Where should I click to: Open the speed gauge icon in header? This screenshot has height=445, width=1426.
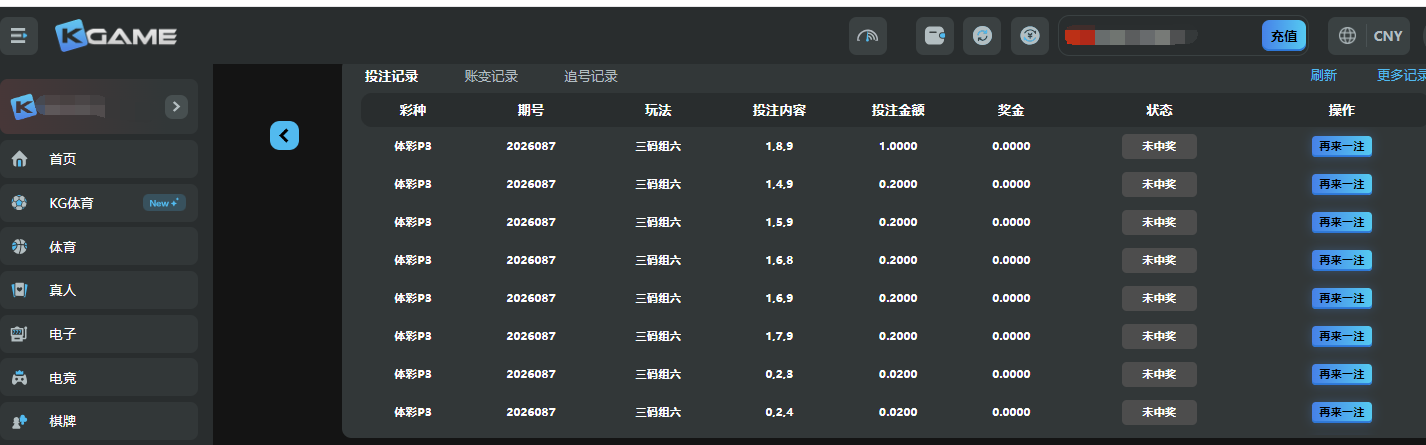[868, 36]
